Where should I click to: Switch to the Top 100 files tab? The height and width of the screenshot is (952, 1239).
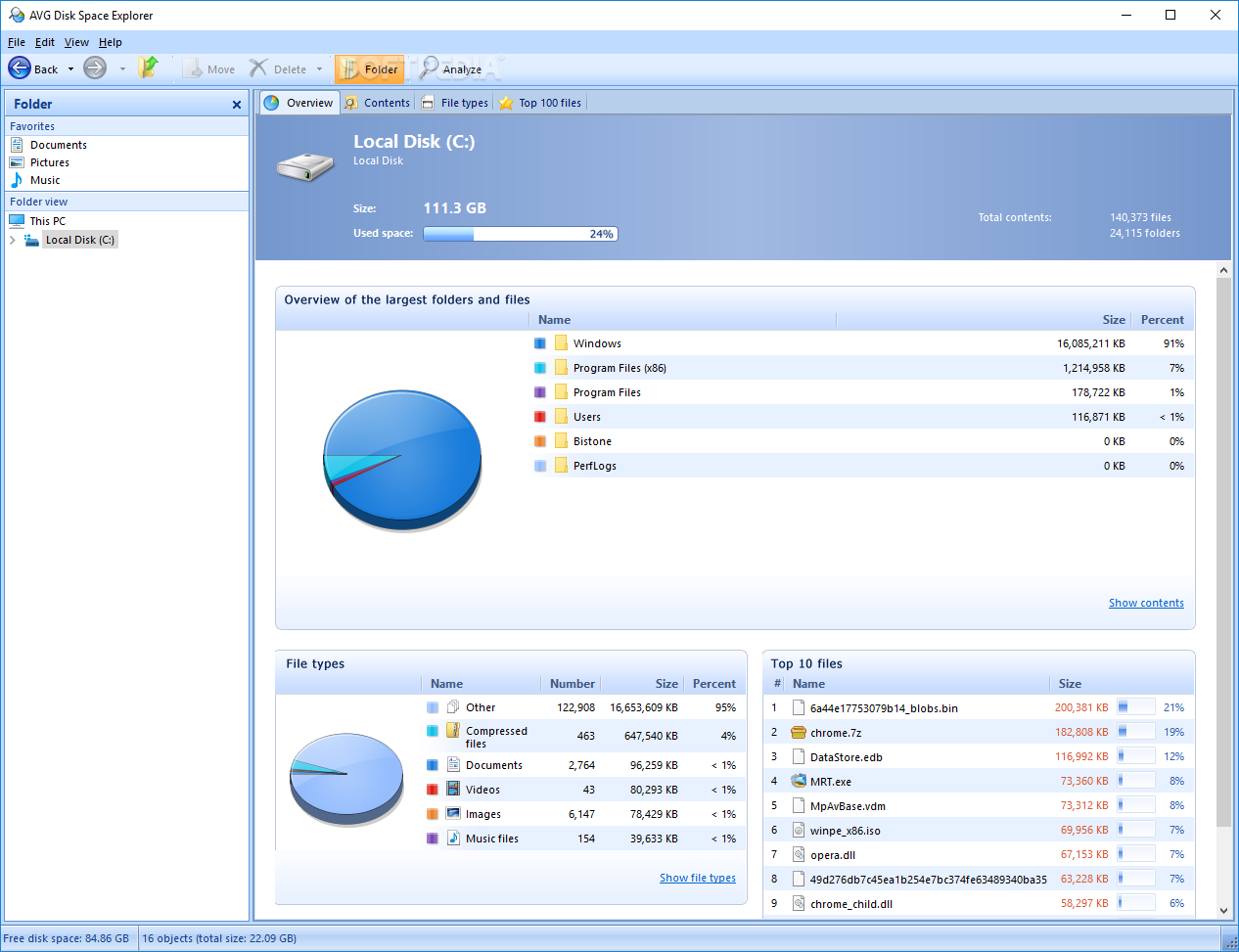click(x=540, y=103)
